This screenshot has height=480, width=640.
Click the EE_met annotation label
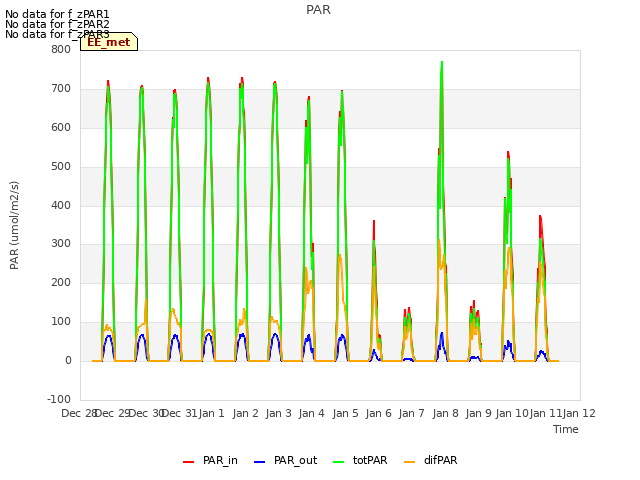(x=109, y=42)
